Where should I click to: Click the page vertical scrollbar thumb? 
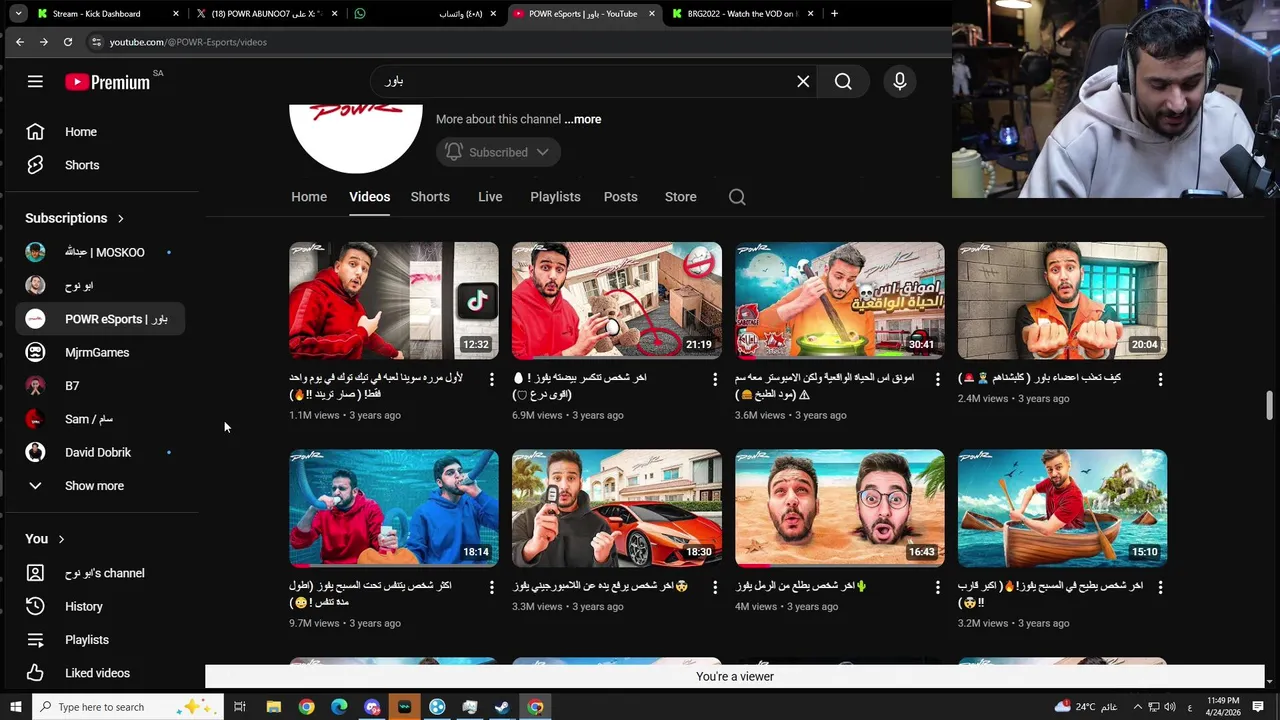[1270, 406]
